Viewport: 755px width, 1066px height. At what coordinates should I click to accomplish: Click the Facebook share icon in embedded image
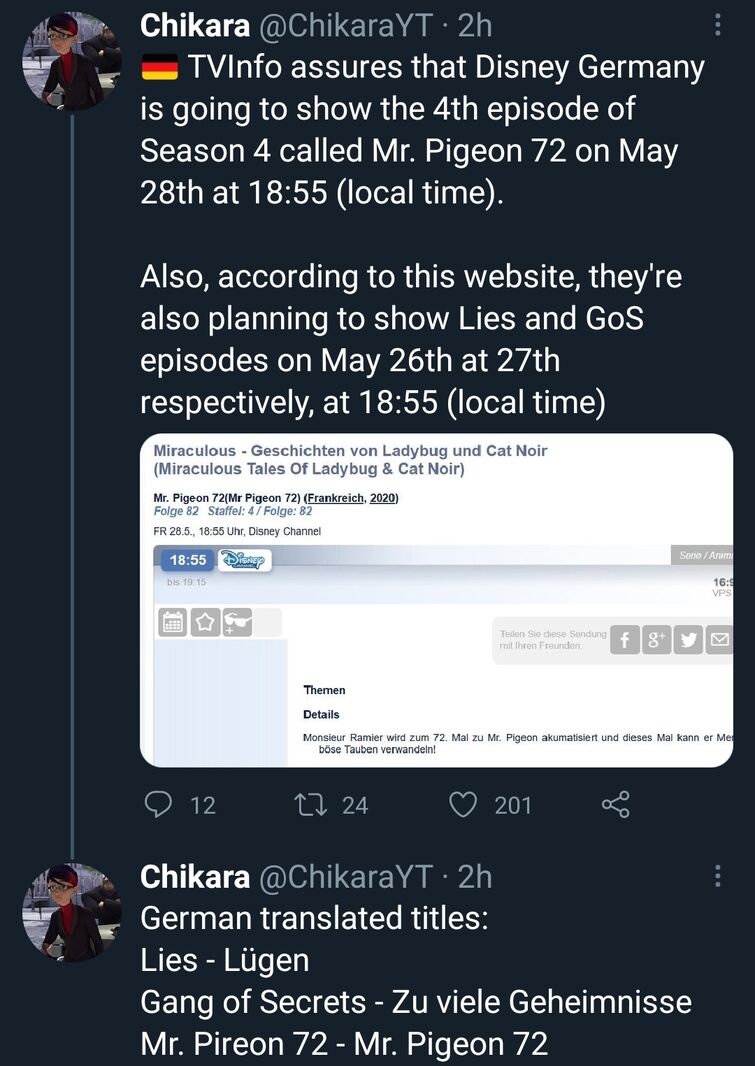tap(625, 640)
